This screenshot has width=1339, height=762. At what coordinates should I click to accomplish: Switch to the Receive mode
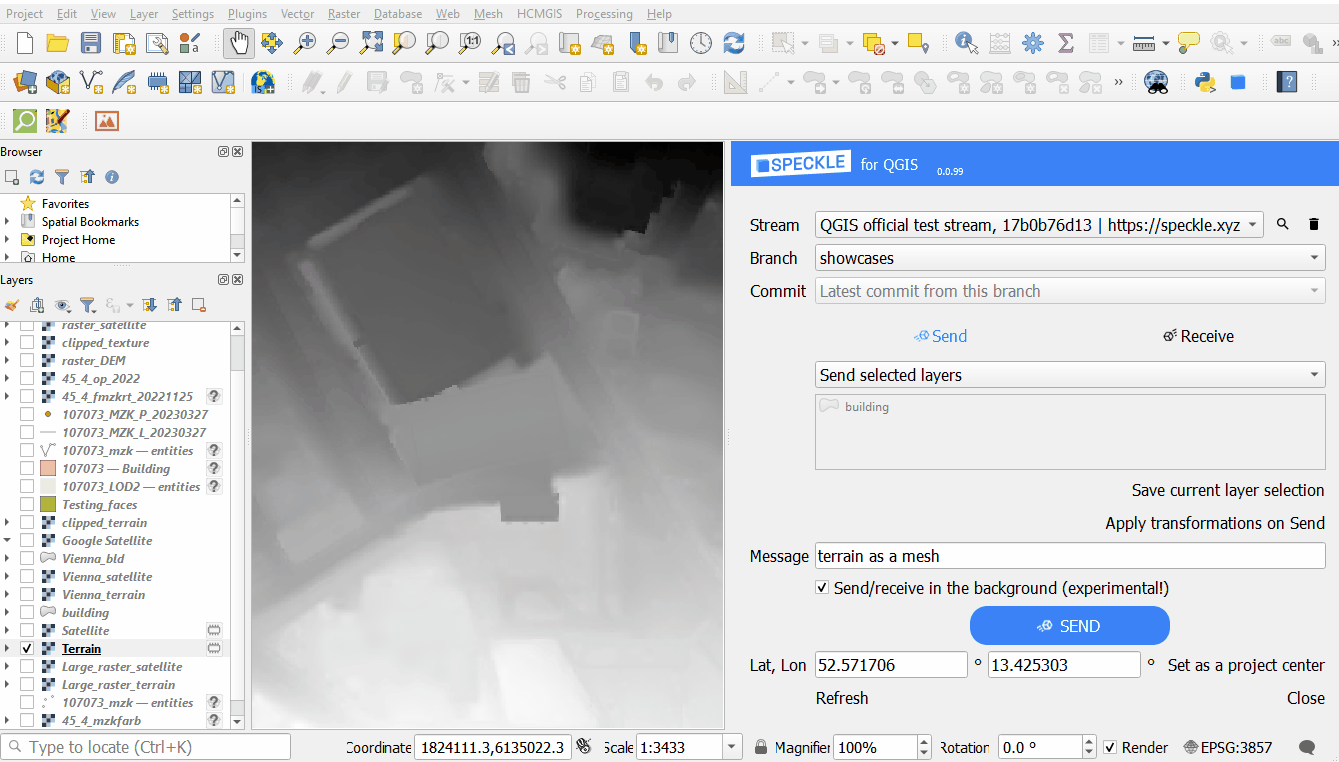[x=1198, y=336]
